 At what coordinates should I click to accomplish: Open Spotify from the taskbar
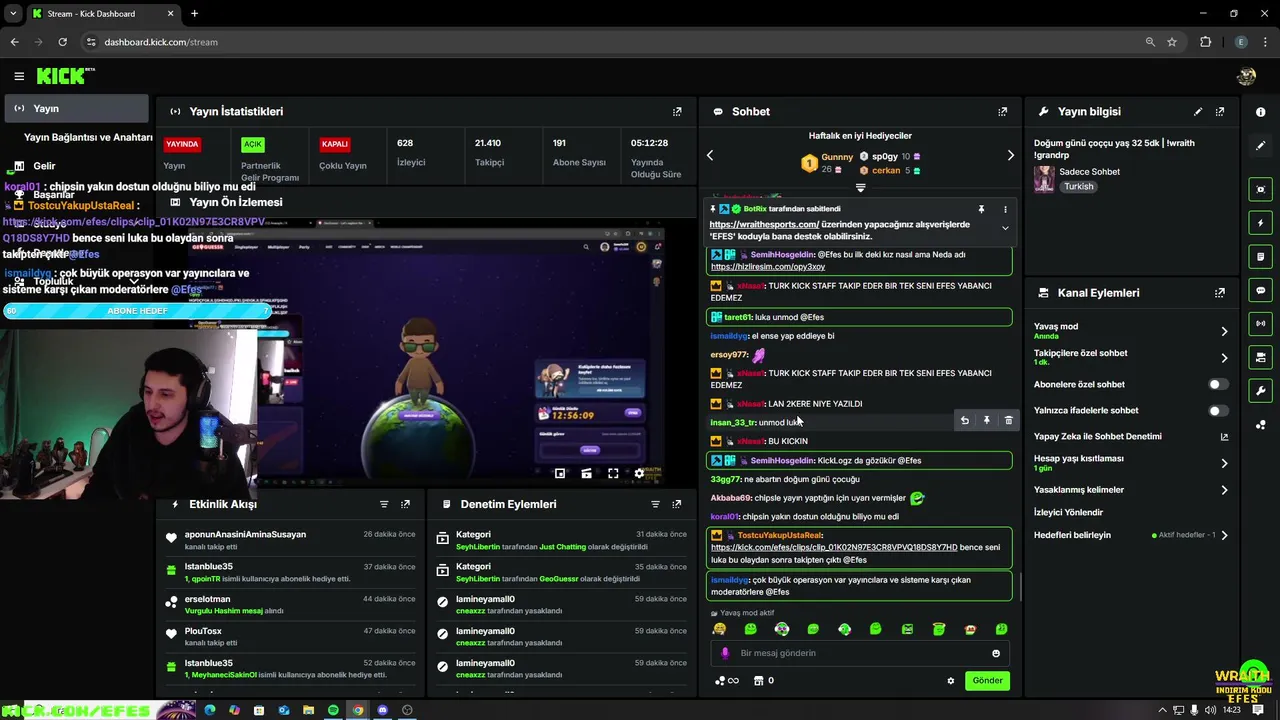point(333,710)
